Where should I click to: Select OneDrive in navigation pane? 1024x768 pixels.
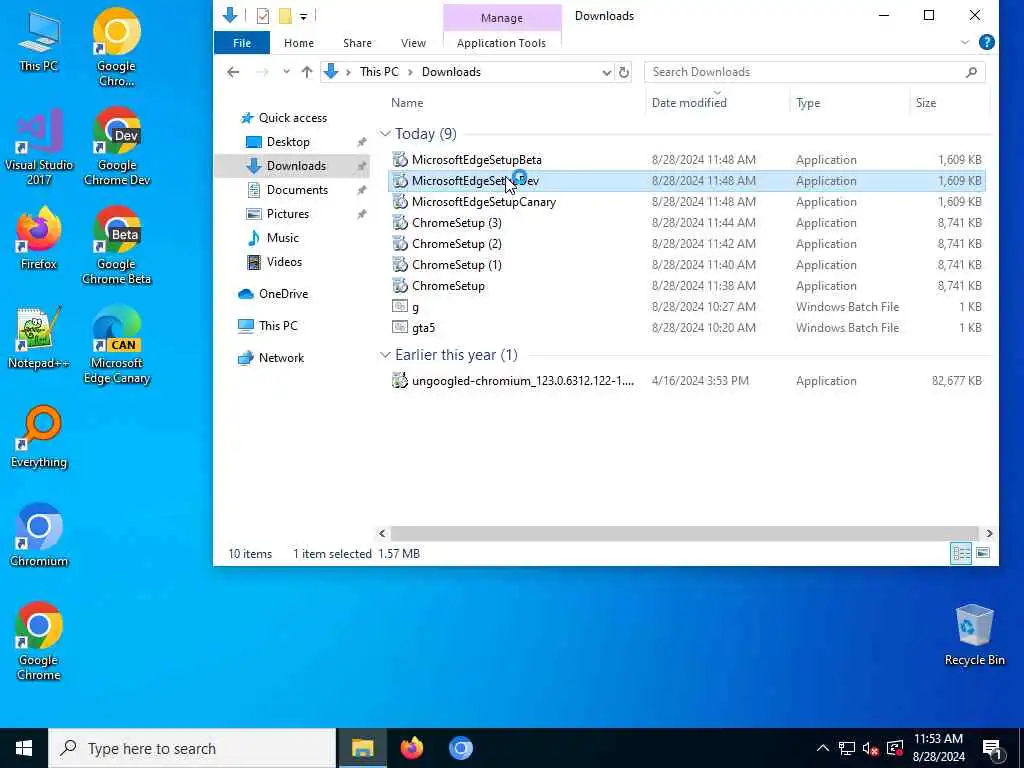(x=283, y=294)
